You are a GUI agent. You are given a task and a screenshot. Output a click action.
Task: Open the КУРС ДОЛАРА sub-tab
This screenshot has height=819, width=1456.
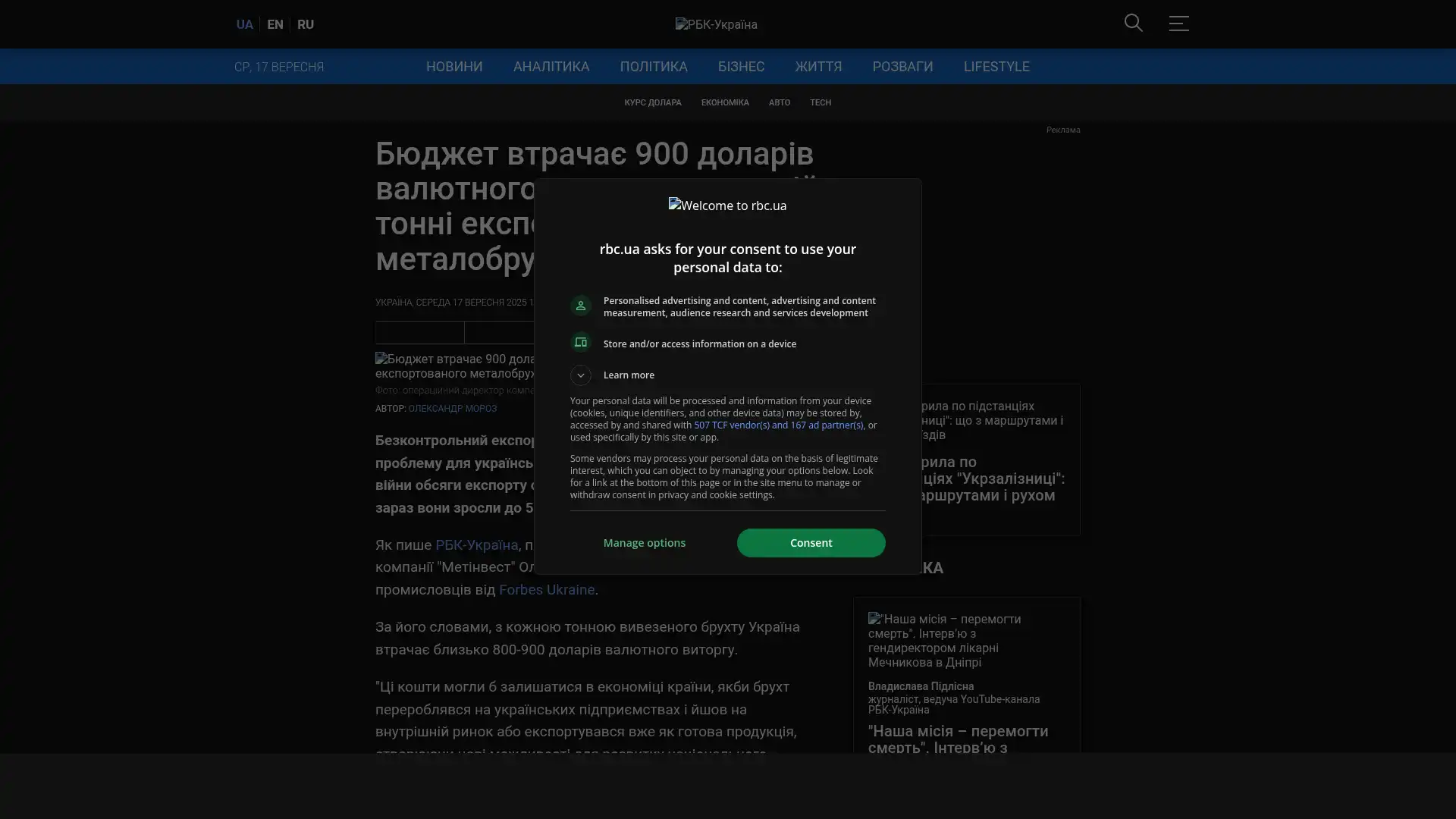(652, 102)
